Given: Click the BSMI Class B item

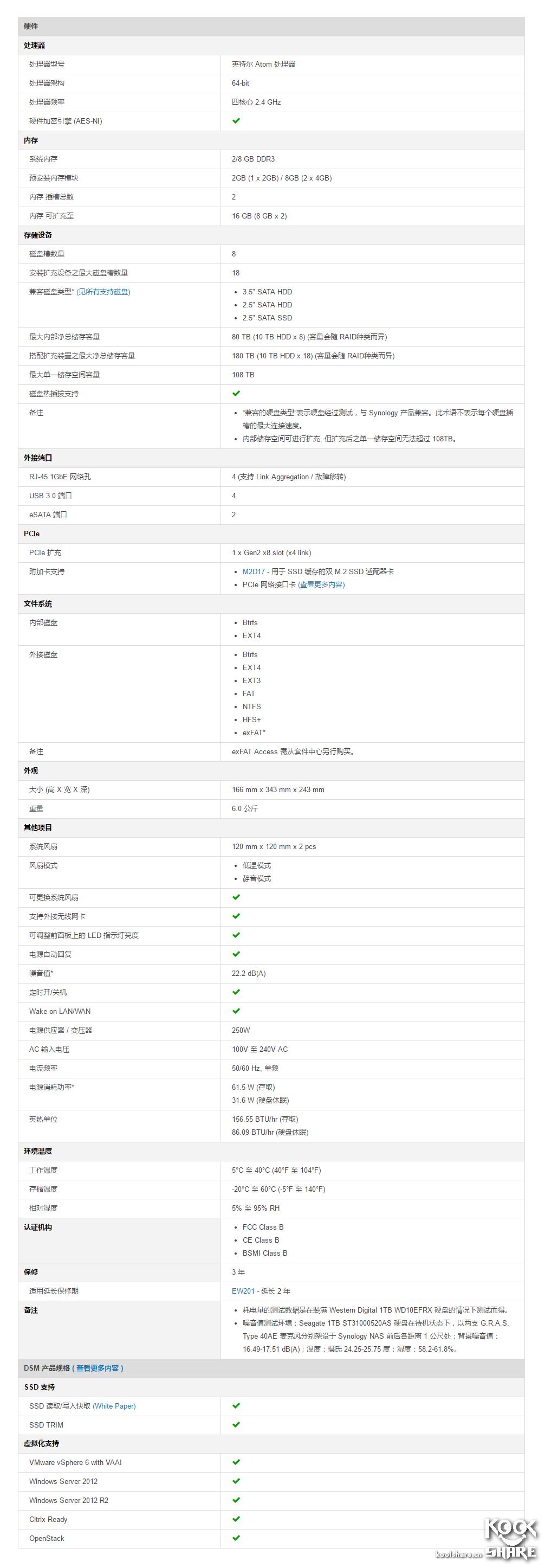Looking at the screenshot, I should pos(264,1252).
